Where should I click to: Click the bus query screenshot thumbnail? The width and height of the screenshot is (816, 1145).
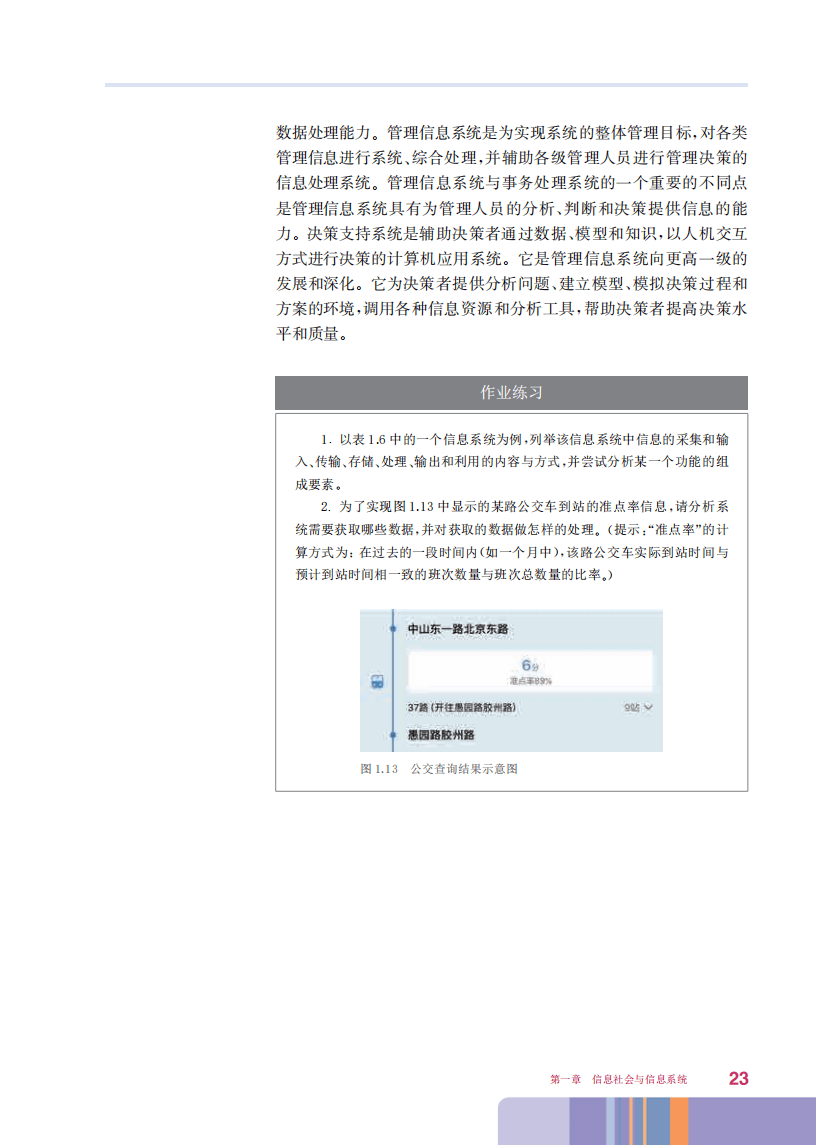511,681
